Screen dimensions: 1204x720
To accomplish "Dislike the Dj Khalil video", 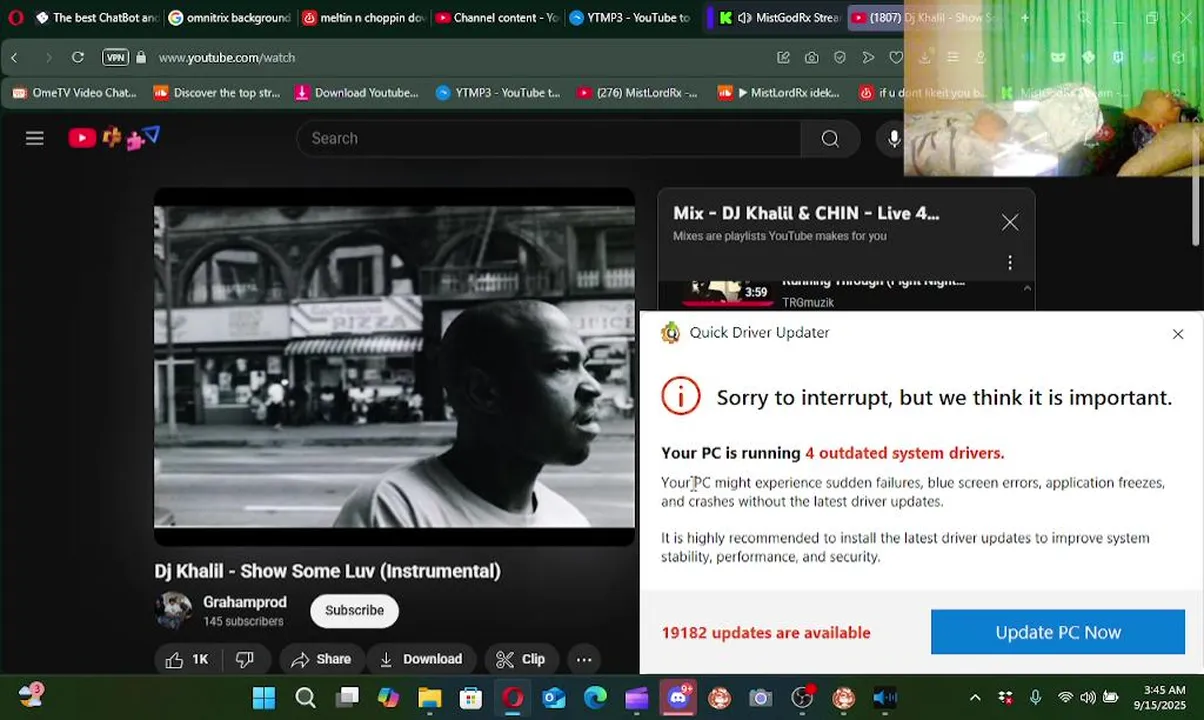I will (x=244, y=659).
